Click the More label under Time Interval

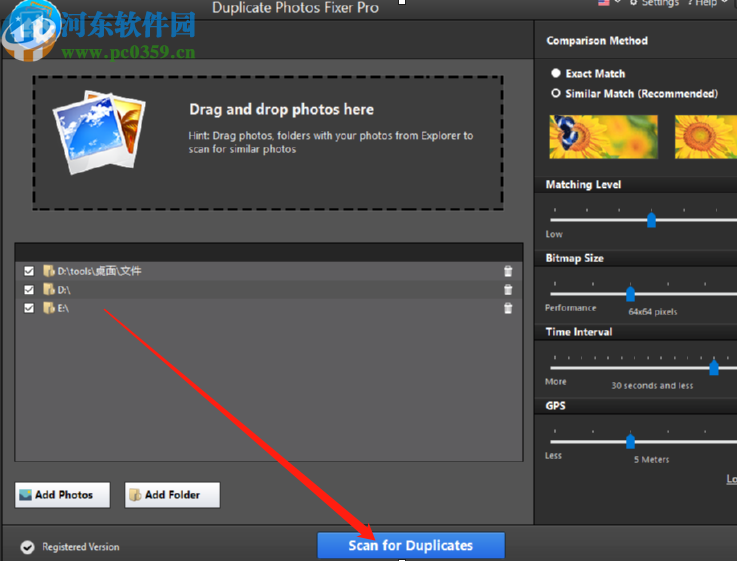(x=556, y=382)
